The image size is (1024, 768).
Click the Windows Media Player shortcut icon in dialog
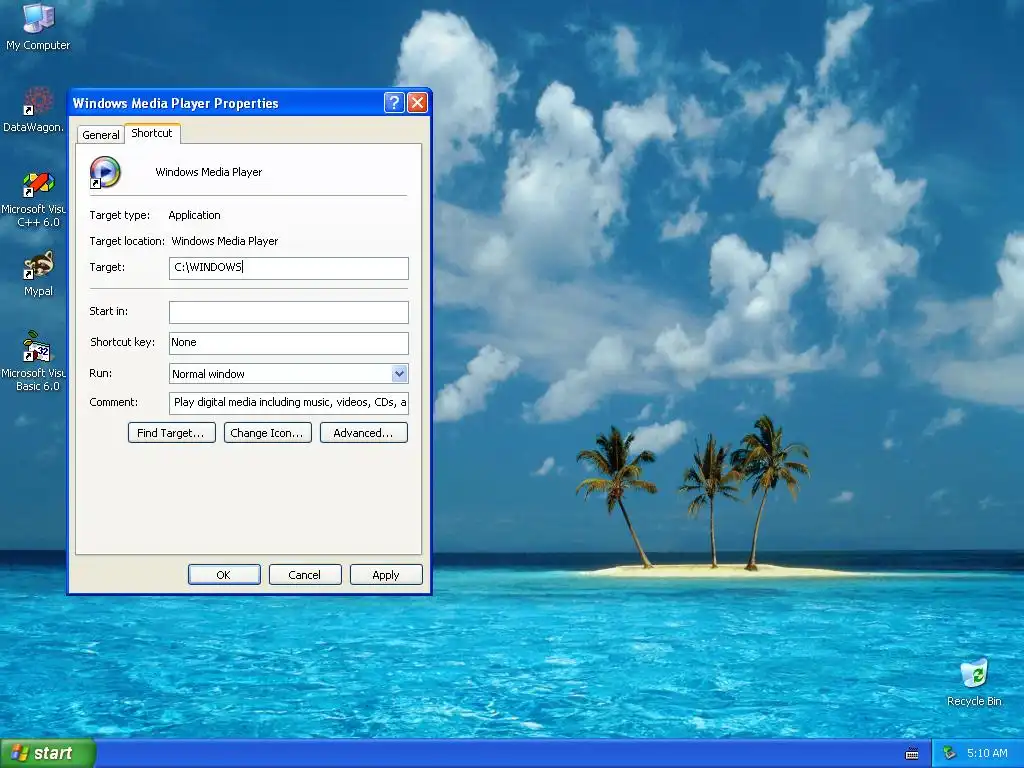pos(105,172)
